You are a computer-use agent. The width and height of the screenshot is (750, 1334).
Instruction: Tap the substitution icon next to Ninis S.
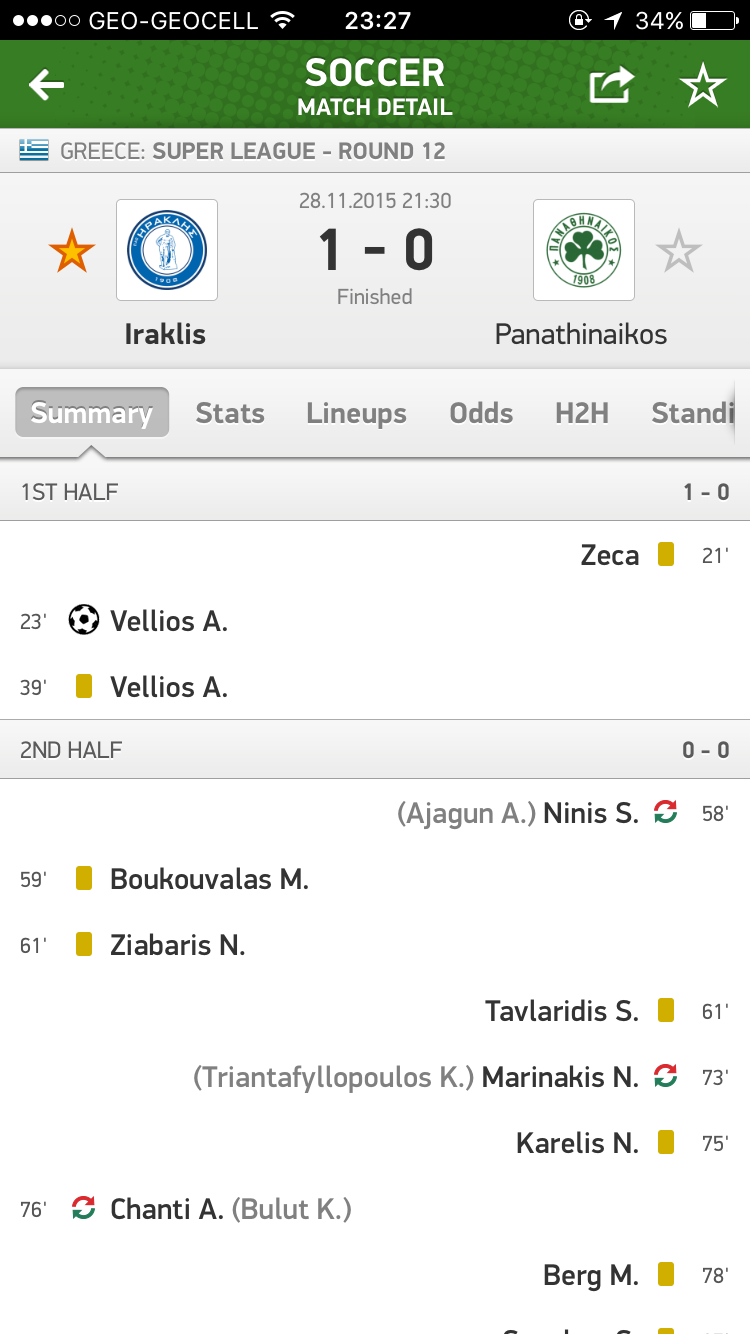click(665, 812)
